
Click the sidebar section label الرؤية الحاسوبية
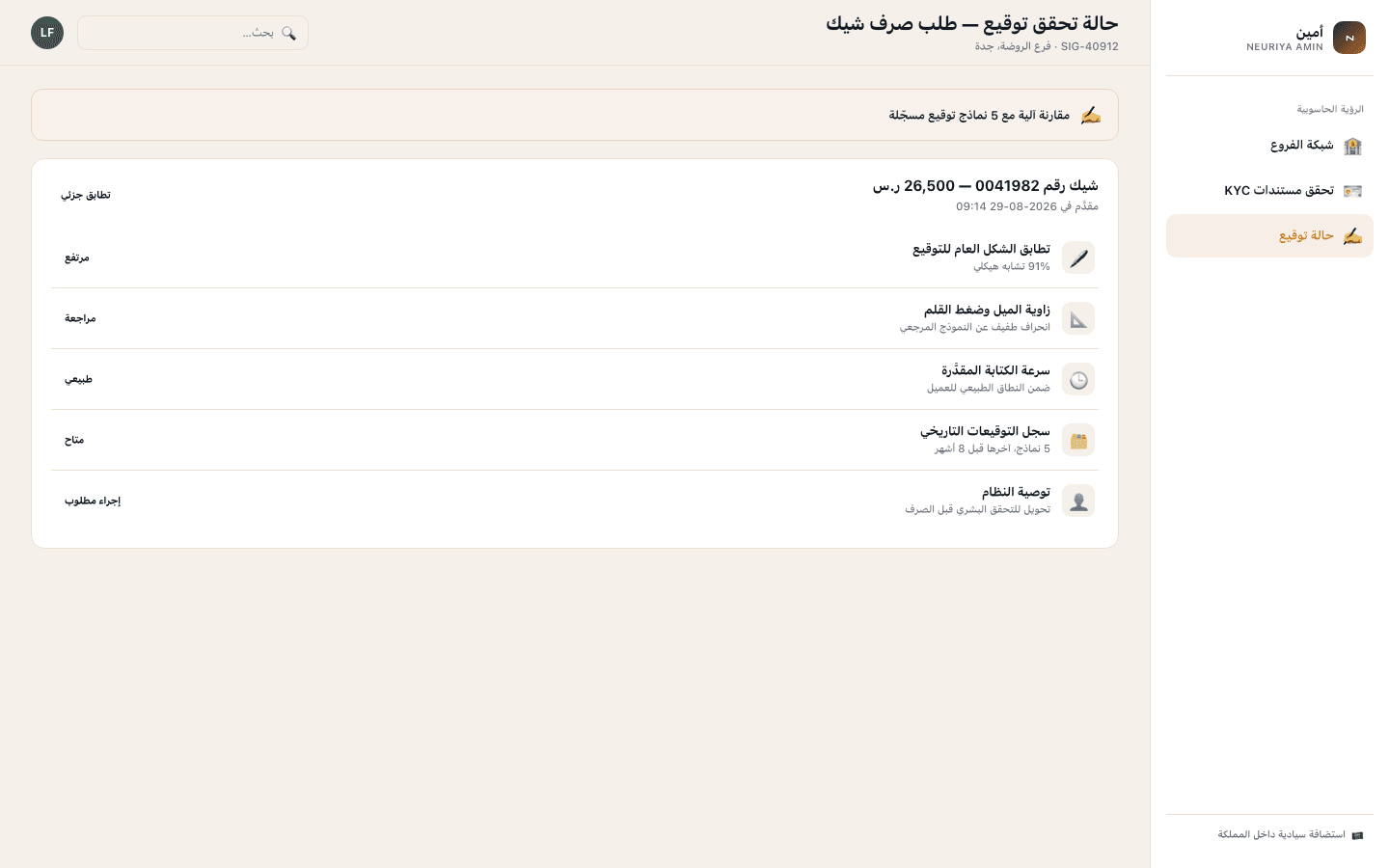1330,109
